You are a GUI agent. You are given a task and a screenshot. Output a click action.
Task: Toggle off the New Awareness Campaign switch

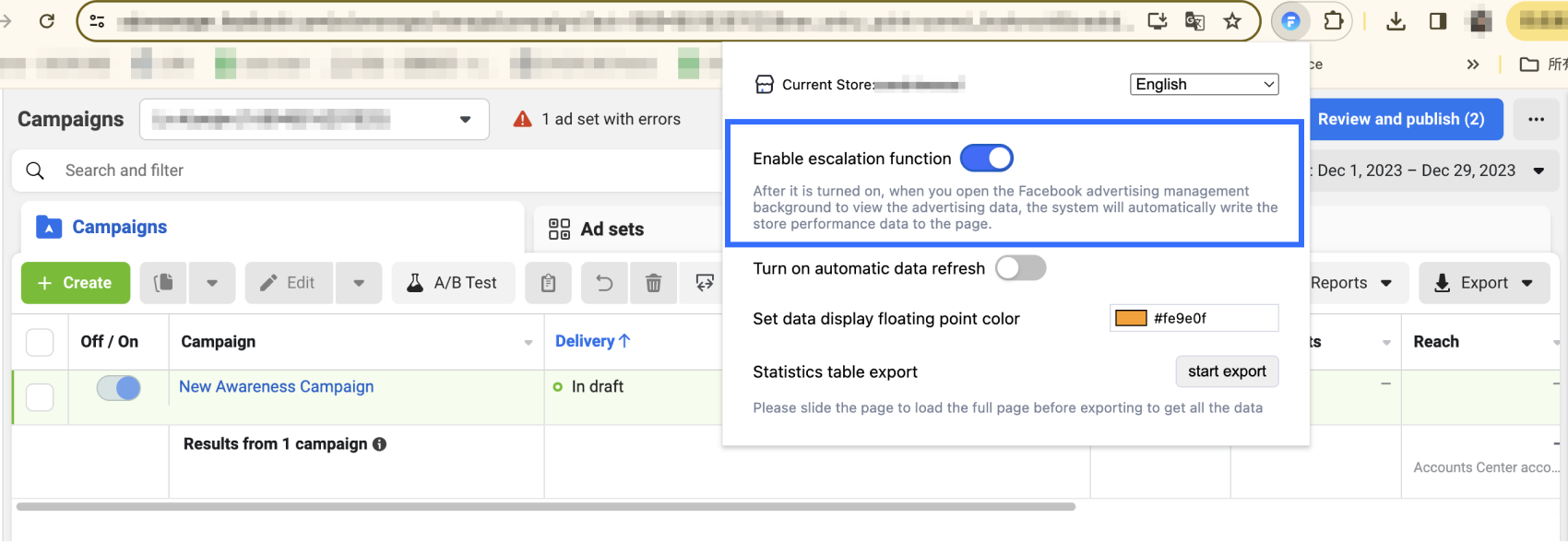(119, 388)
